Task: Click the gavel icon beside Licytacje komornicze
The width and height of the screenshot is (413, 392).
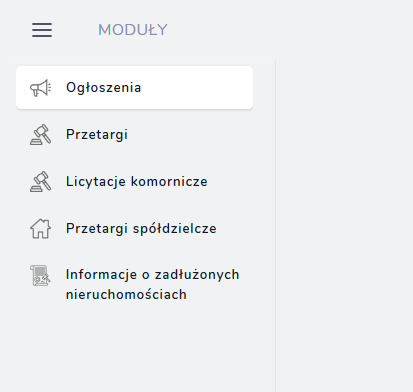Action: (41, 182)
